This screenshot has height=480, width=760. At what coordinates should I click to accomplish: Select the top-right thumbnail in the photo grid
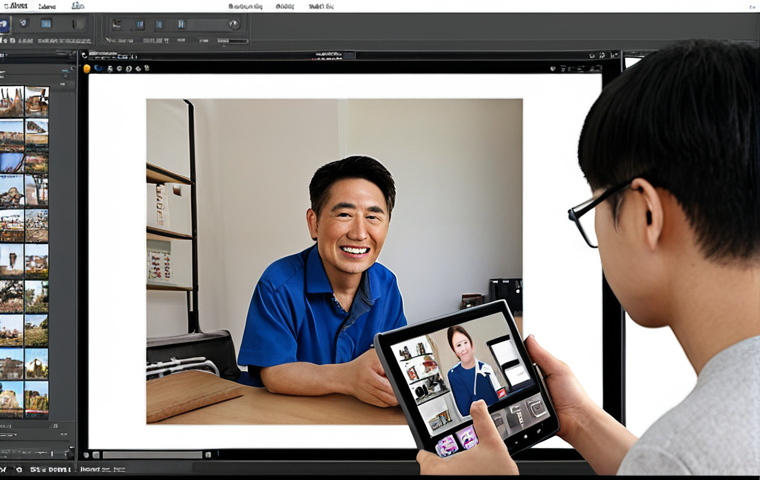coord(37,101)
